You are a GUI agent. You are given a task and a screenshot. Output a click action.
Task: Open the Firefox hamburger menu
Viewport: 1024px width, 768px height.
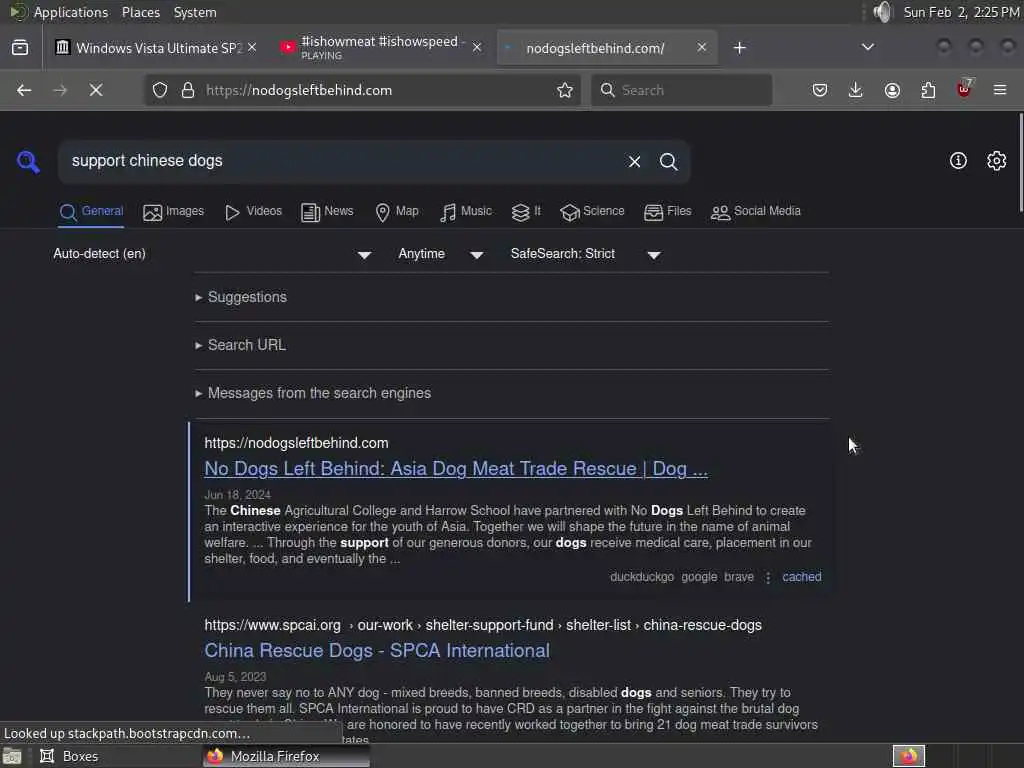click(x=1000, y=90)
